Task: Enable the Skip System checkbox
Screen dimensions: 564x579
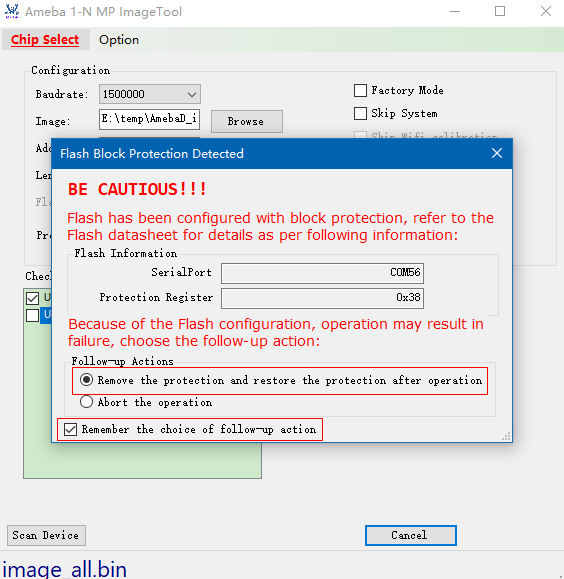Action: [360, 113]
